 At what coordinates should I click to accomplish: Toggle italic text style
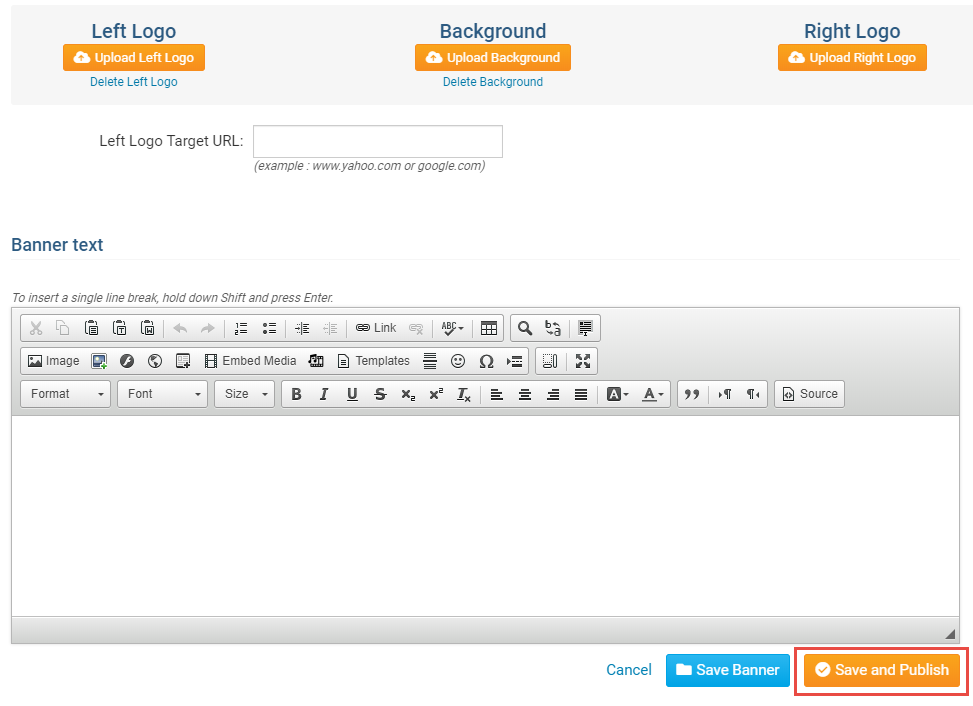tap(324, 394)
